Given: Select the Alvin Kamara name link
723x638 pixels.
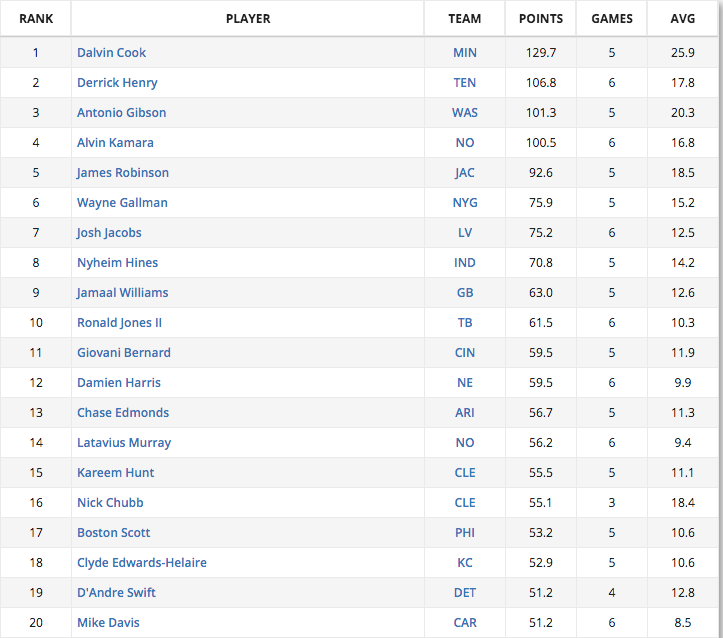Looking at the screenshot, I should click(115, 142).
